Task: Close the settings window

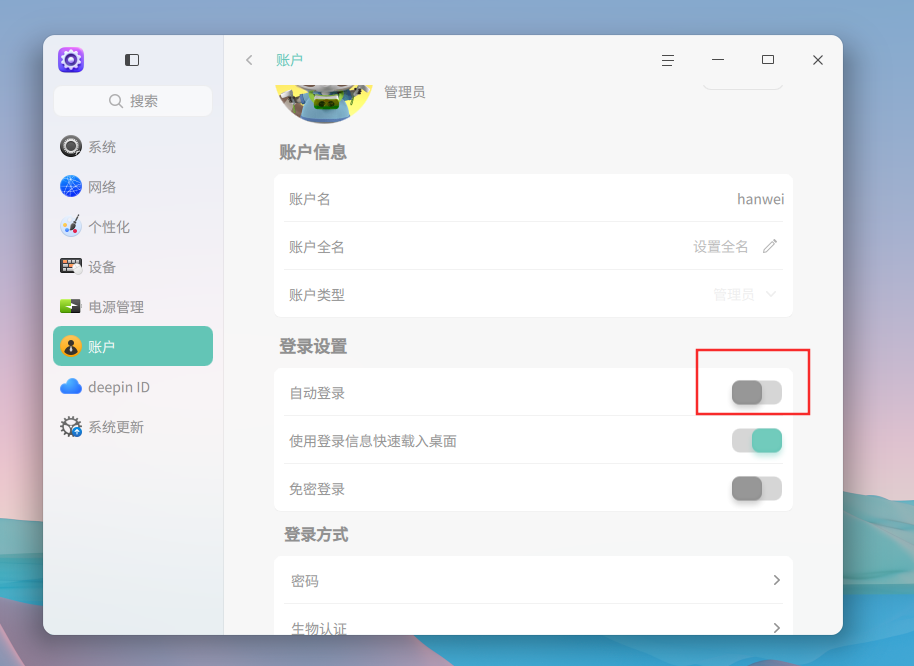Action: 818,60
